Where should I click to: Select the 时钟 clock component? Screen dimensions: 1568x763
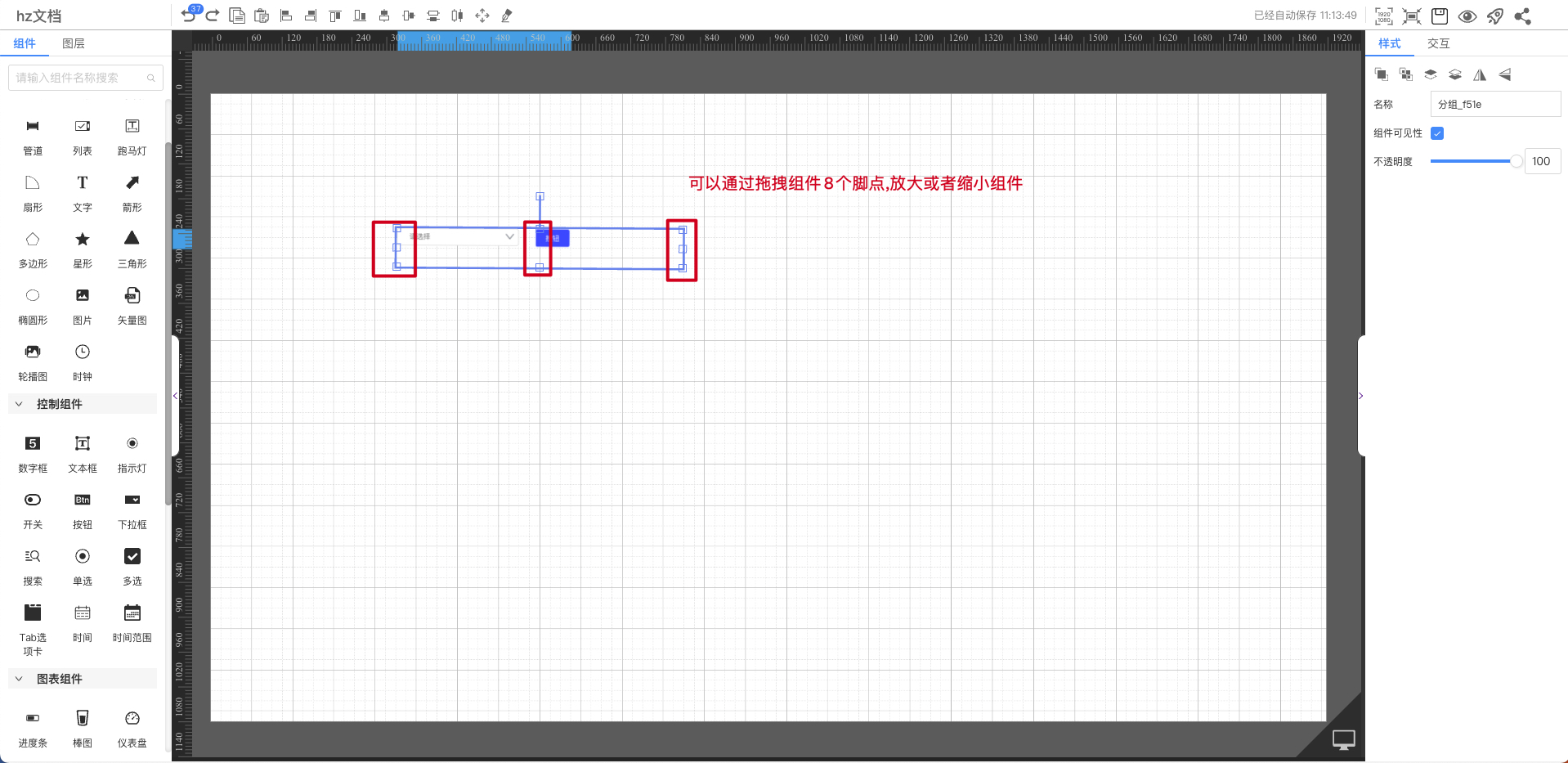(83, 362)
